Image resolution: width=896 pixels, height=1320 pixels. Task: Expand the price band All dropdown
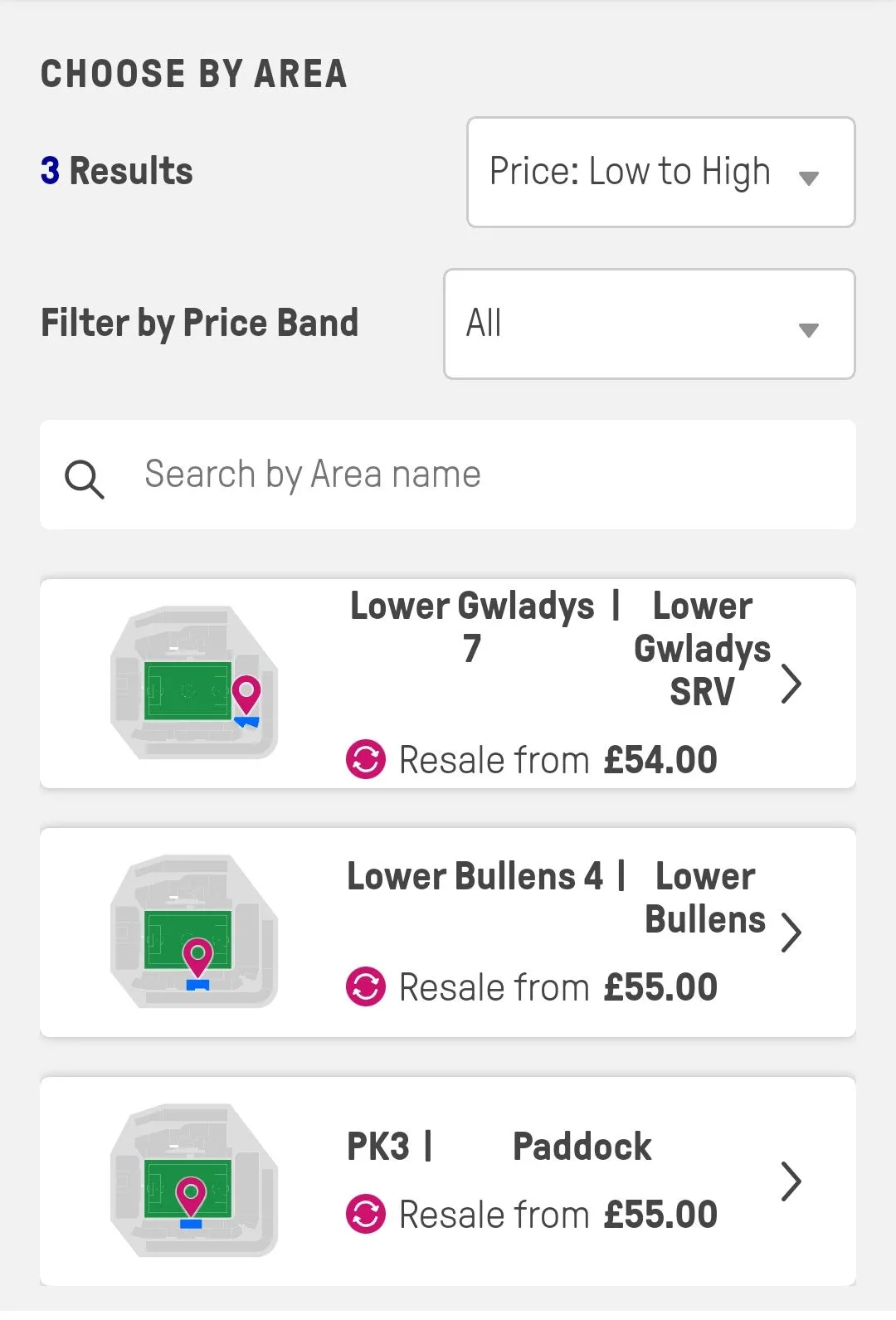click(649, 324)
